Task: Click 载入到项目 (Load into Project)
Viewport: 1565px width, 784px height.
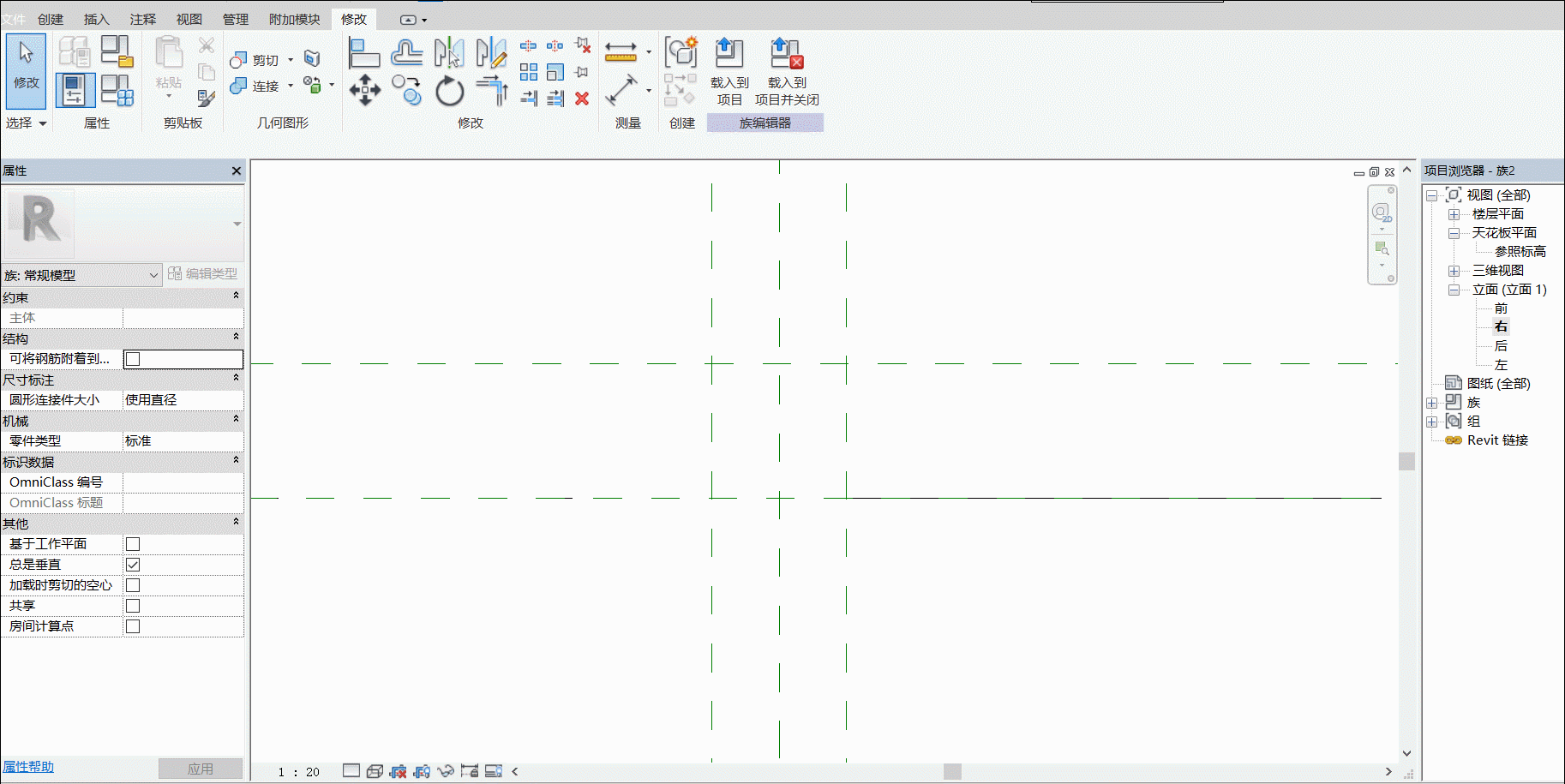Action: [x=729, y=72]
